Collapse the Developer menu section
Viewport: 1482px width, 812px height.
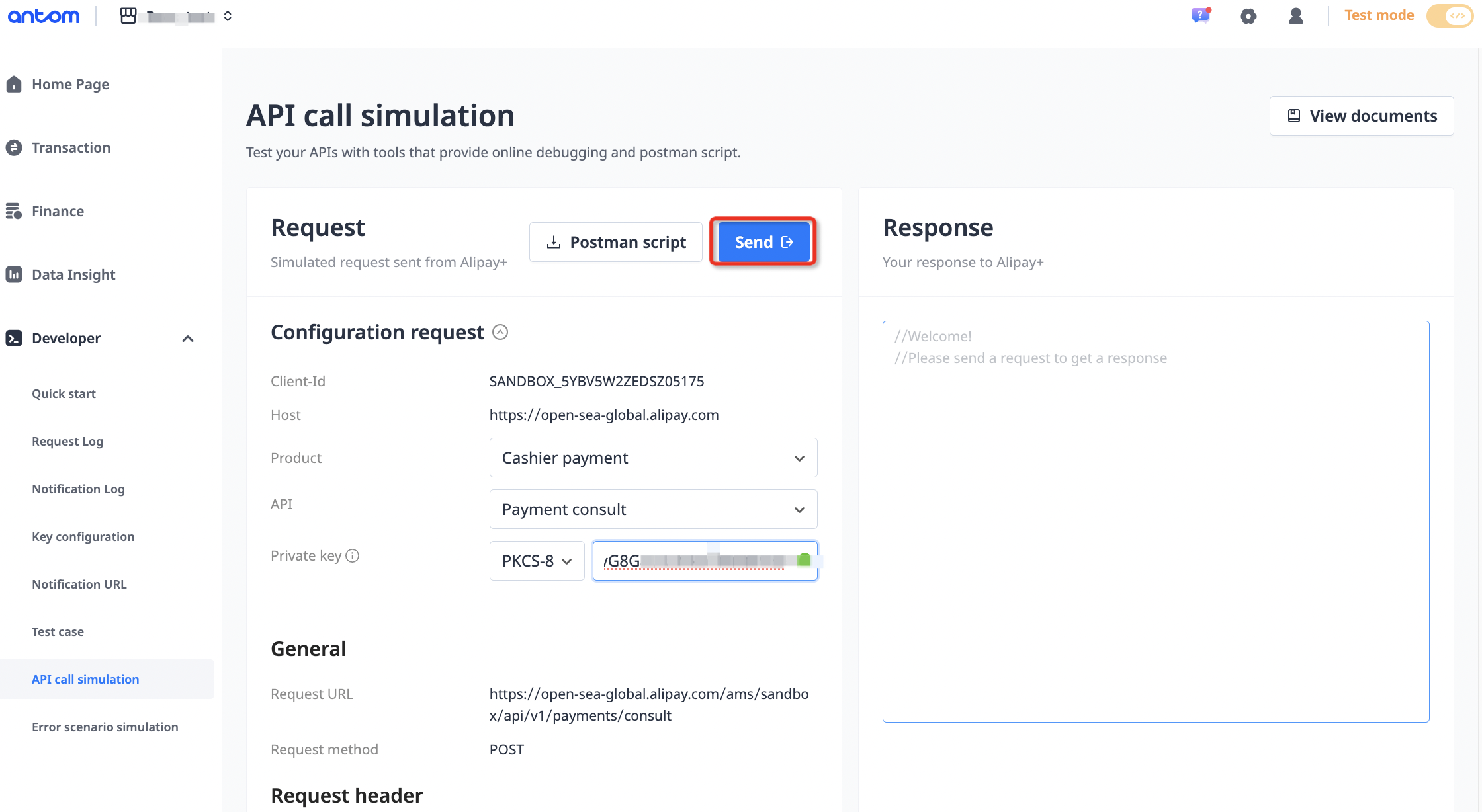click(x=188, y=339)
